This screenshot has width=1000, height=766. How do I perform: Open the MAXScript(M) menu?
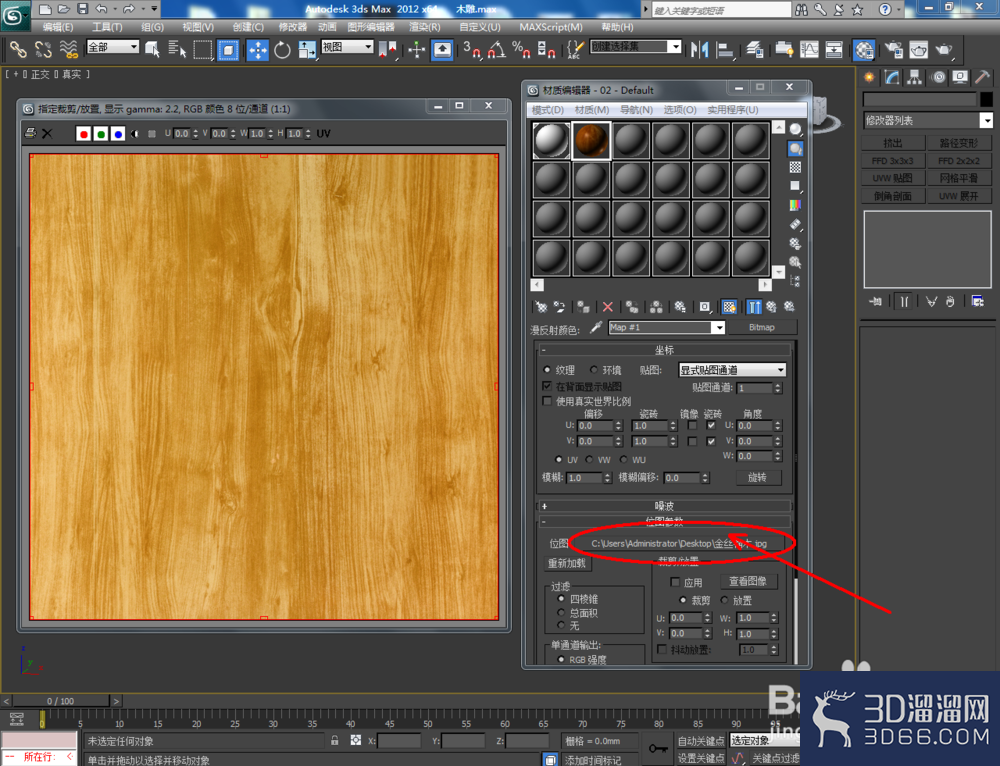[551, 27]
